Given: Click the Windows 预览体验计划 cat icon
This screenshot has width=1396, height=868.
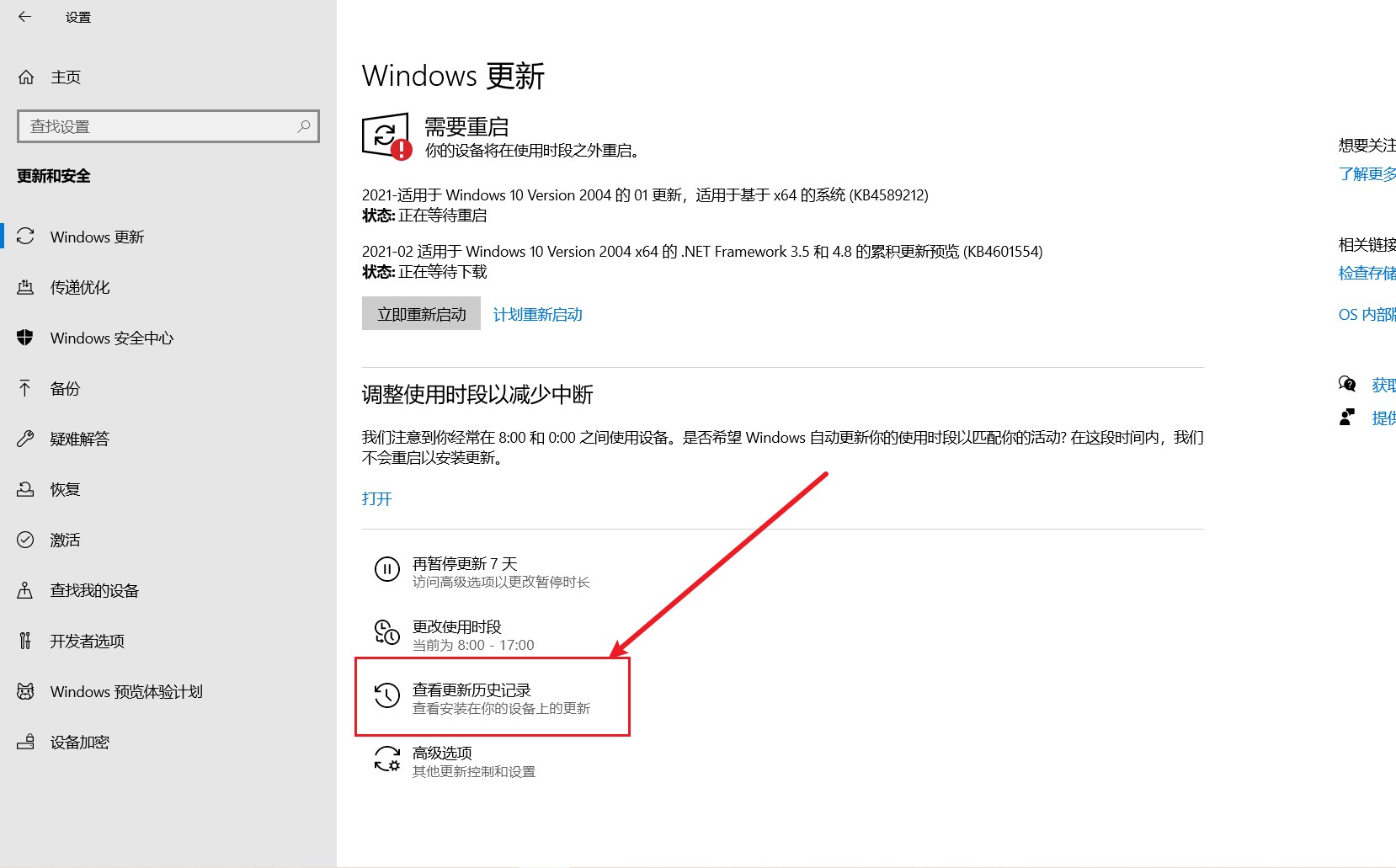Looking at the screenshot, I should tap(25, 691).
